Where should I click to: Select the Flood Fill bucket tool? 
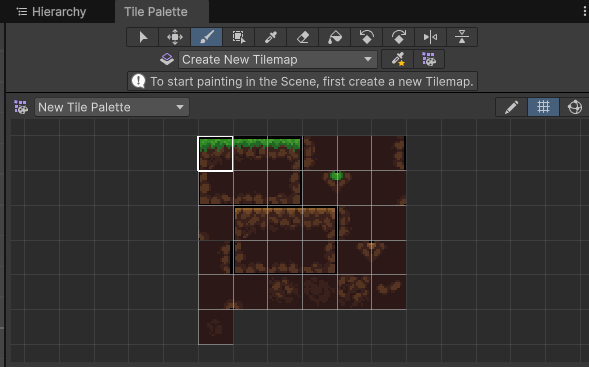[x=334, y=37]
